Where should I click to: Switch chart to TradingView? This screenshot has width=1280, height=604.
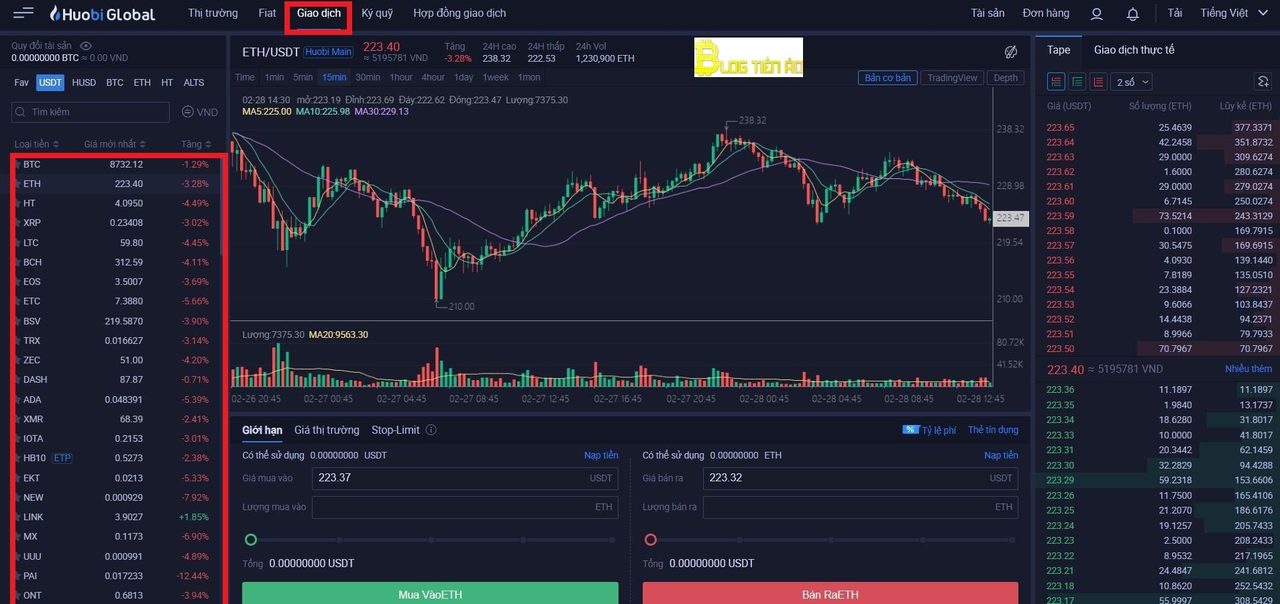click(952, 78)
